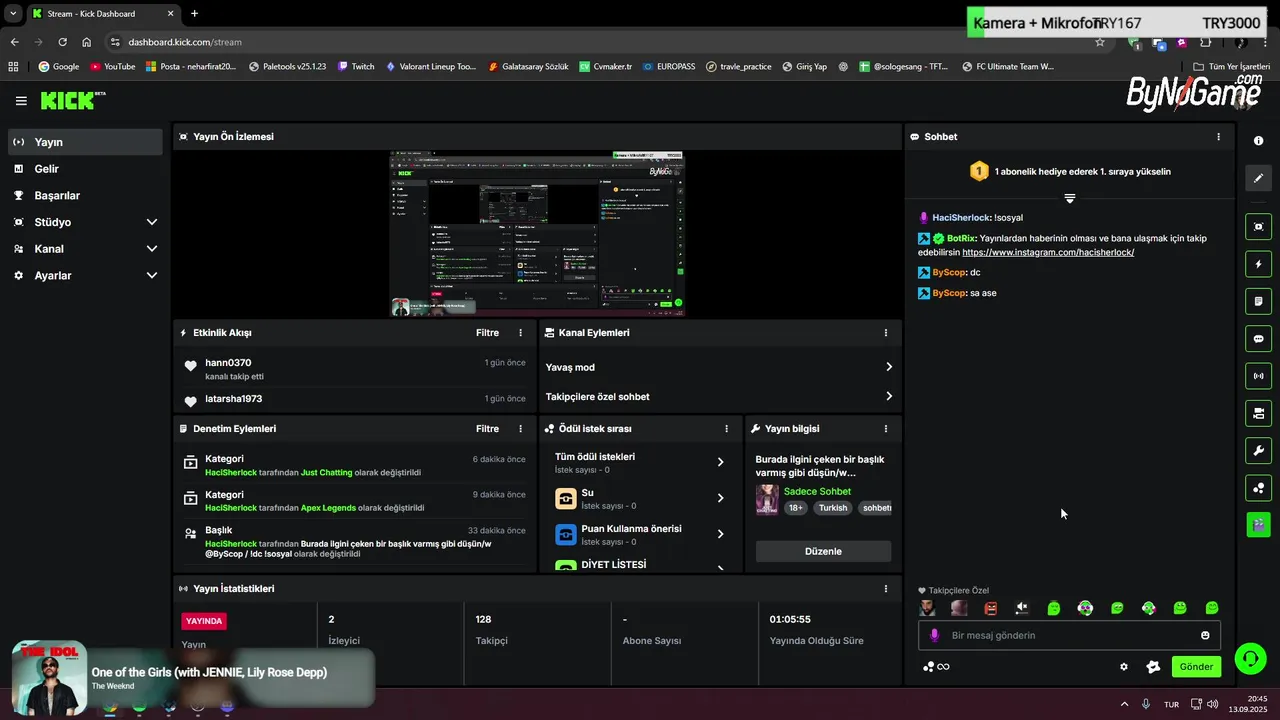The image size is (1280, 720).
Task: Click the taskbar volume icon
Action: [1212, 704]
